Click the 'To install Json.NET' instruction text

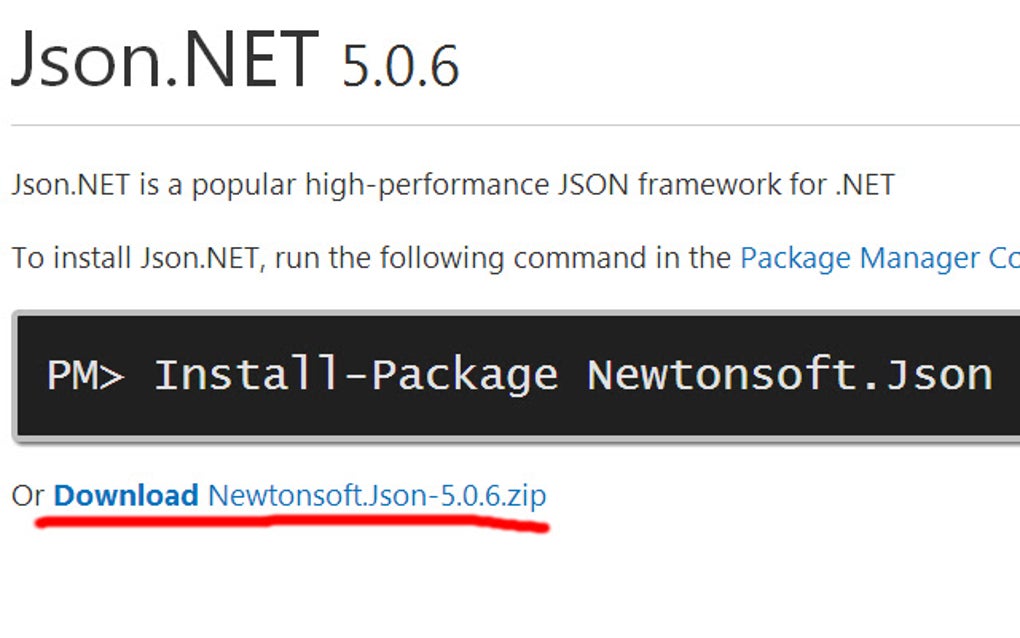click(138, 258)
